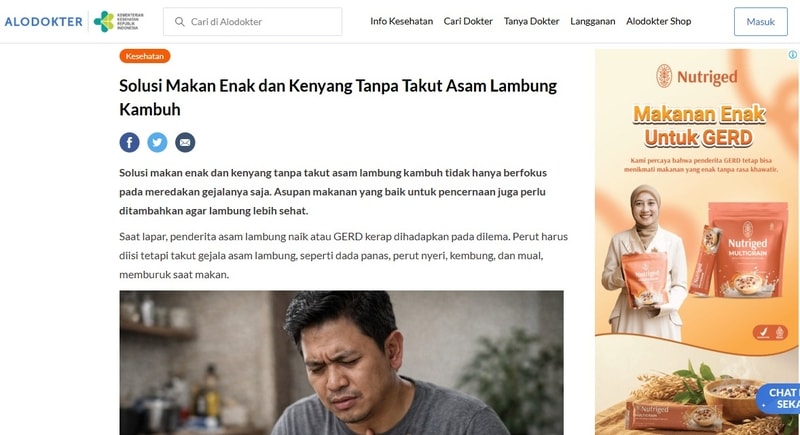The image size is (800, 435).
Task: Select the Langganan menu item
Action: pyautogui.click(x=592, y=21)
